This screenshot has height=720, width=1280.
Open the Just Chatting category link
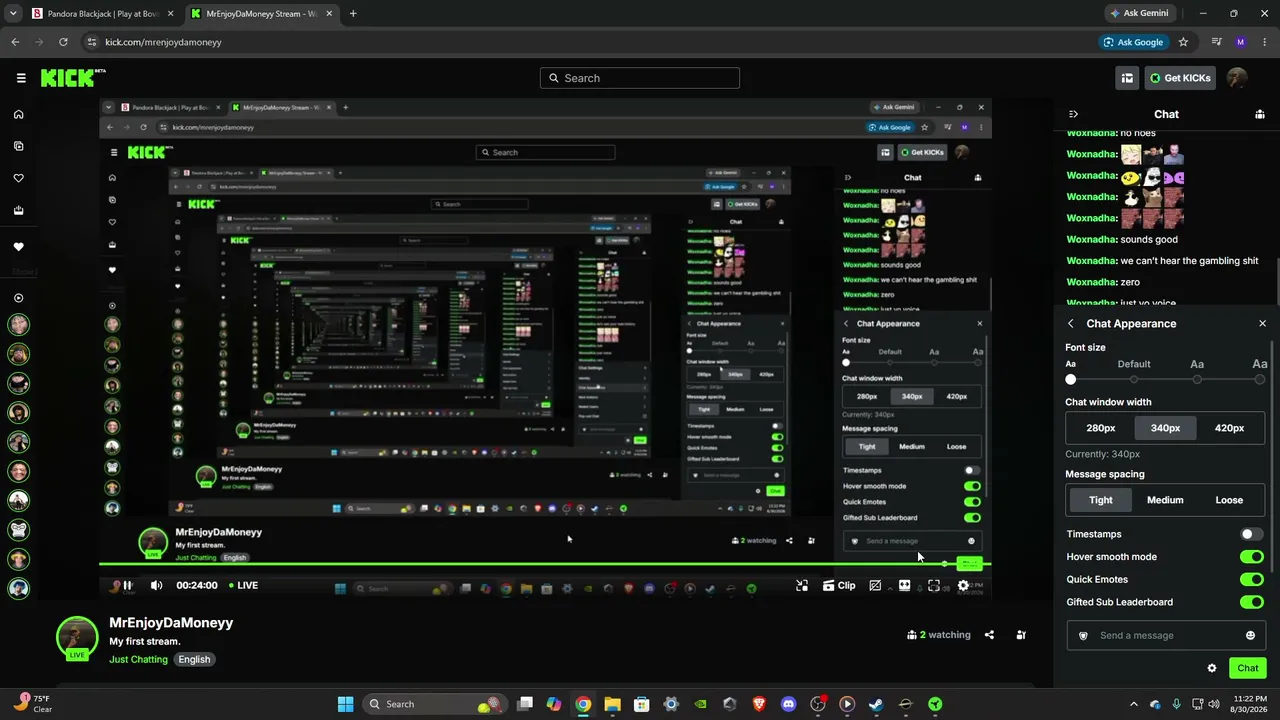pos(138,660)
